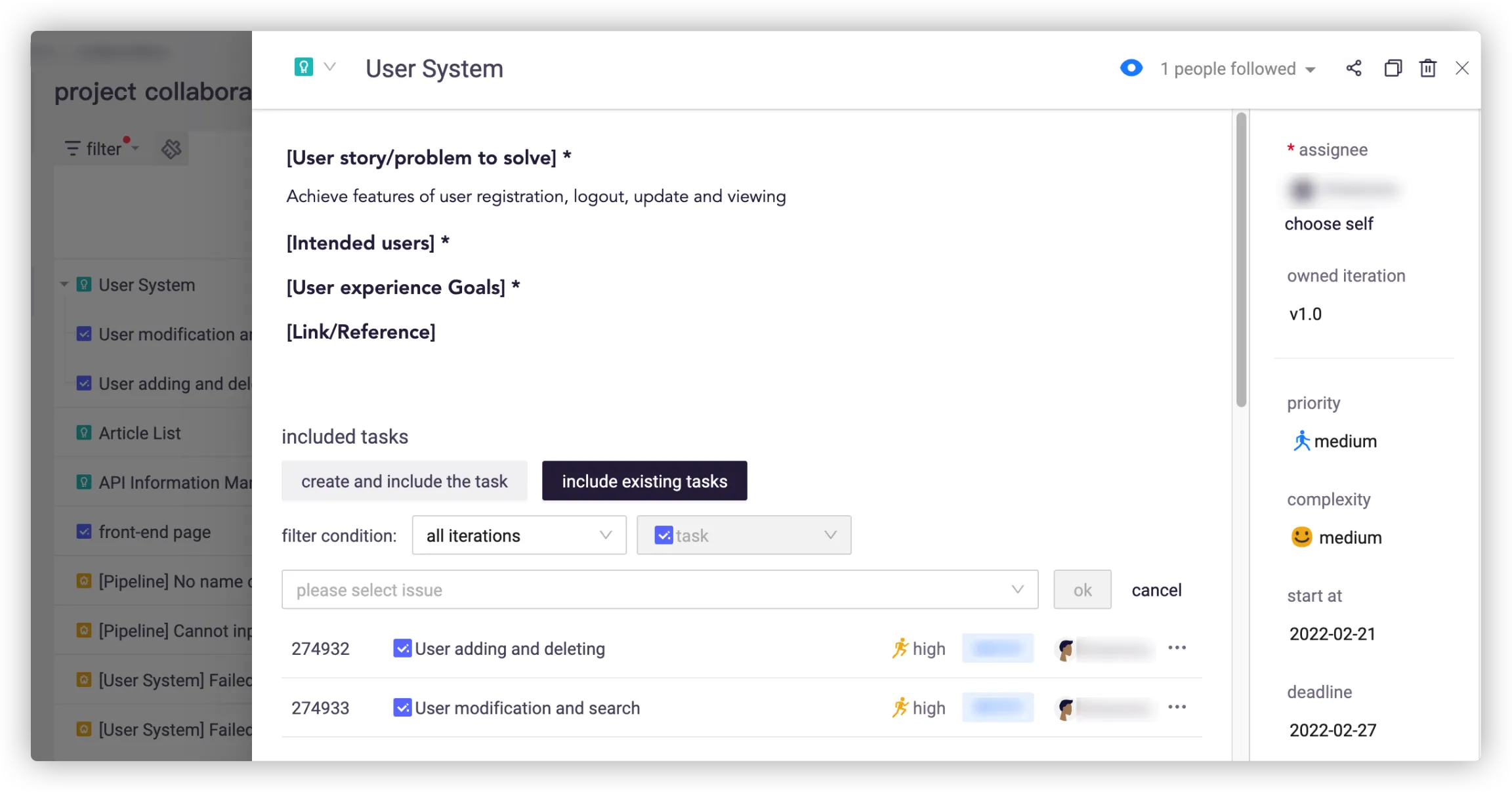Click the view settings icon beside filter
Viewport: 1512px width, 792px height.
[x=171, y=149]
